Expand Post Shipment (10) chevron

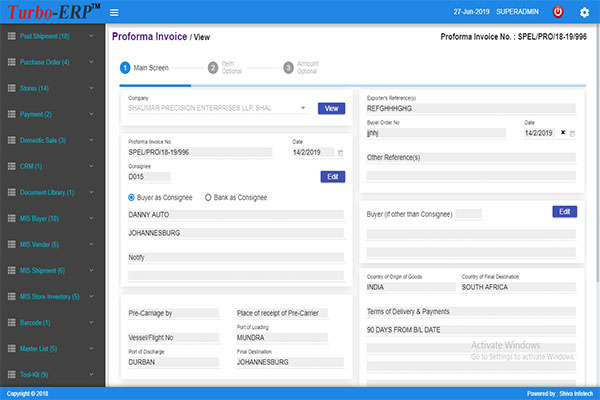click(x=91, y=36)
